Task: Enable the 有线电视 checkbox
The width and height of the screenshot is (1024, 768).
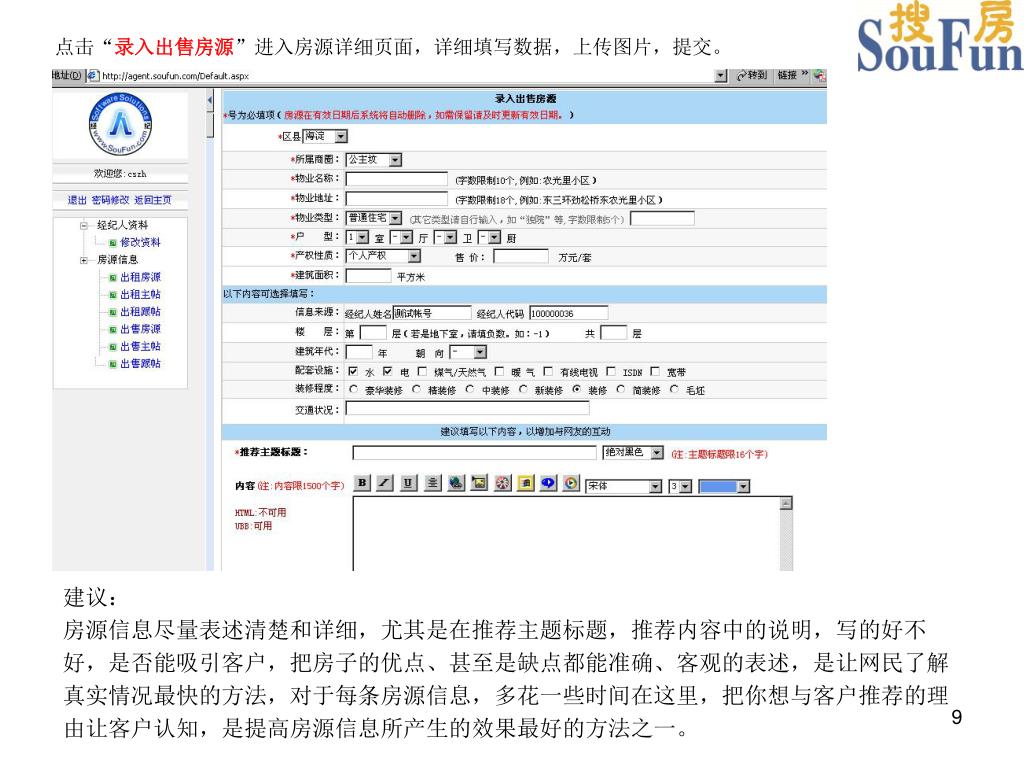Action: coord(548,372)
